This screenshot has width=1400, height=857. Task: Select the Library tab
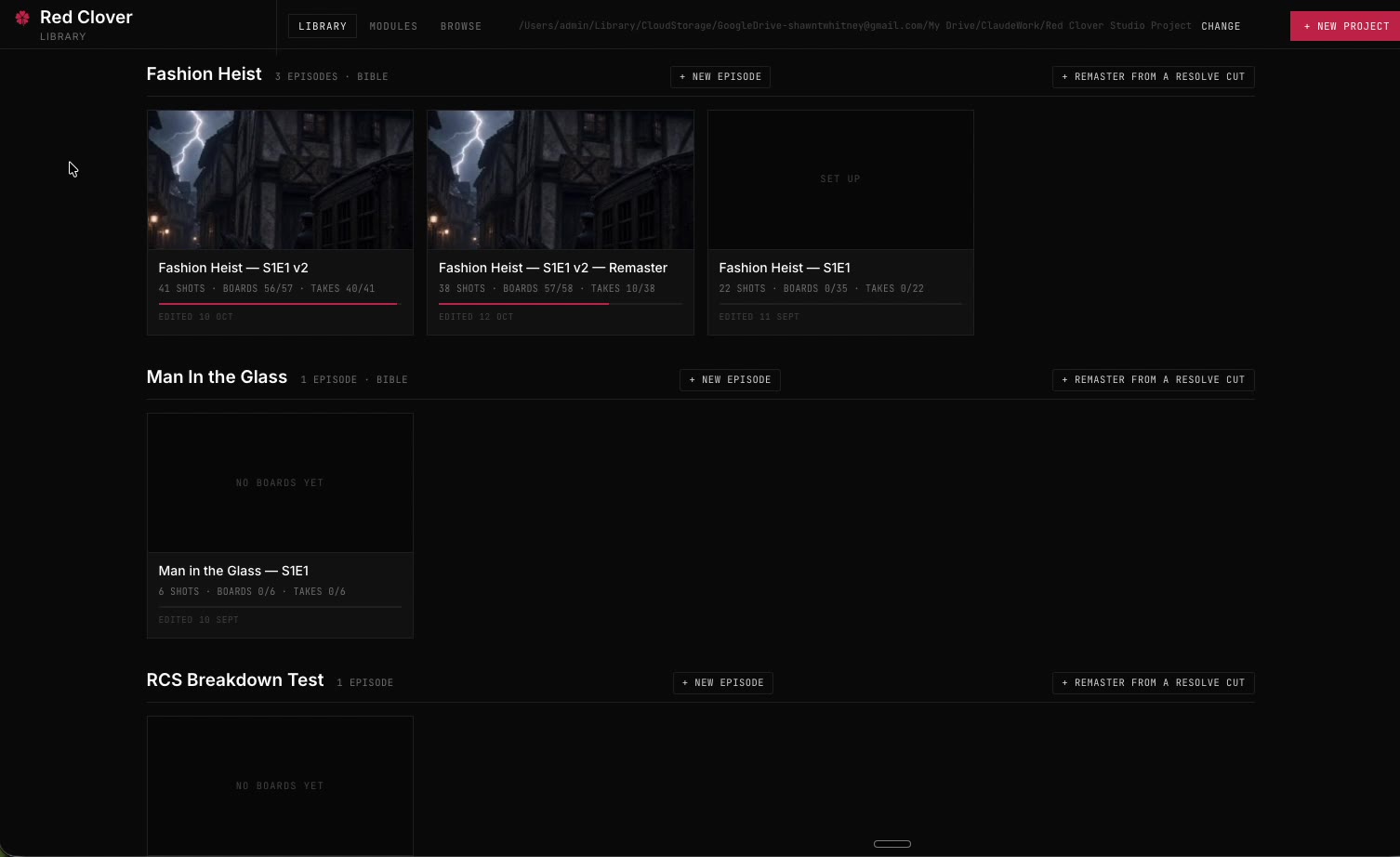pyautogui.click(x=323, y=26)
